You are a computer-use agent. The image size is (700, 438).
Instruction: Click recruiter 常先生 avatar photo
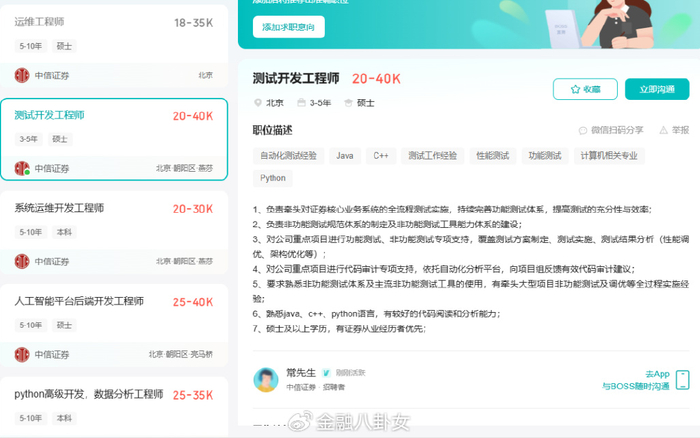click(266, 380)
